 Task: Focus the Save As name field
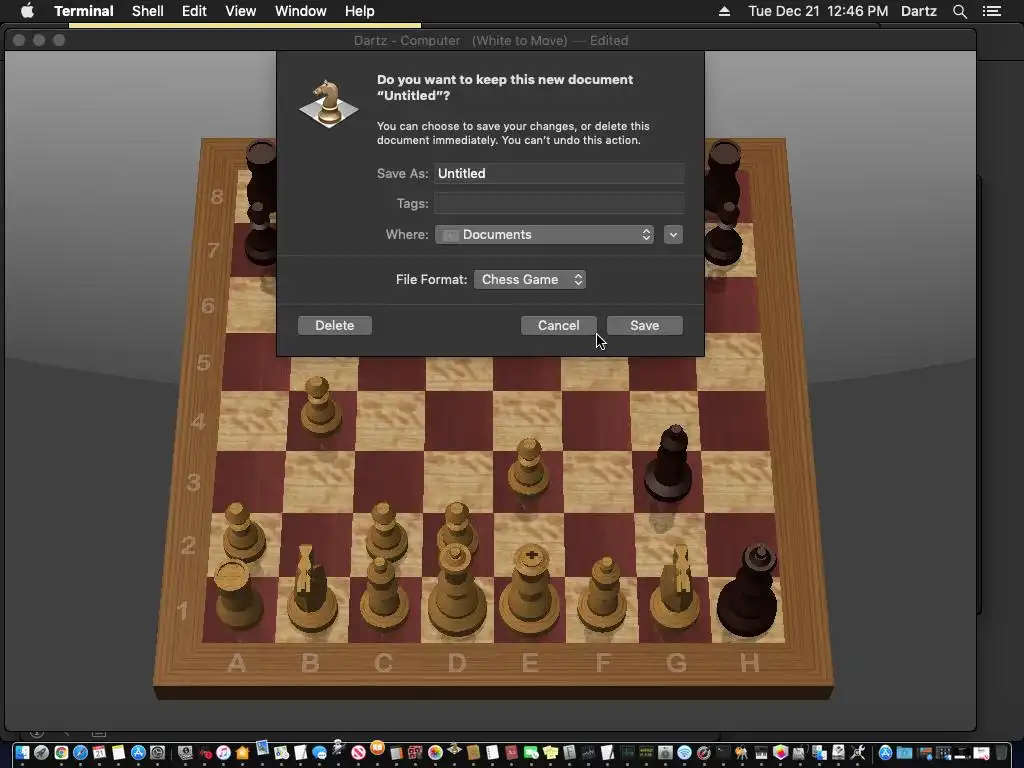coord(559,173)
